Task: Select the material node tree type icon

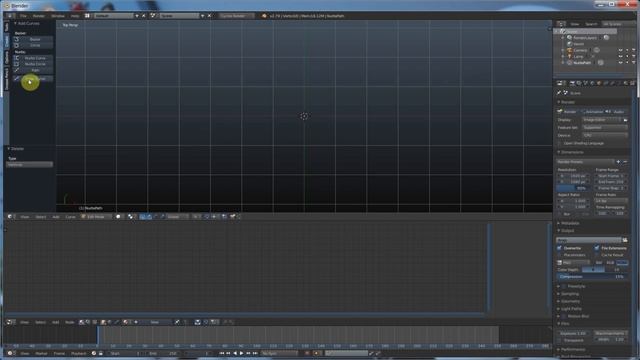Action: 81,322
